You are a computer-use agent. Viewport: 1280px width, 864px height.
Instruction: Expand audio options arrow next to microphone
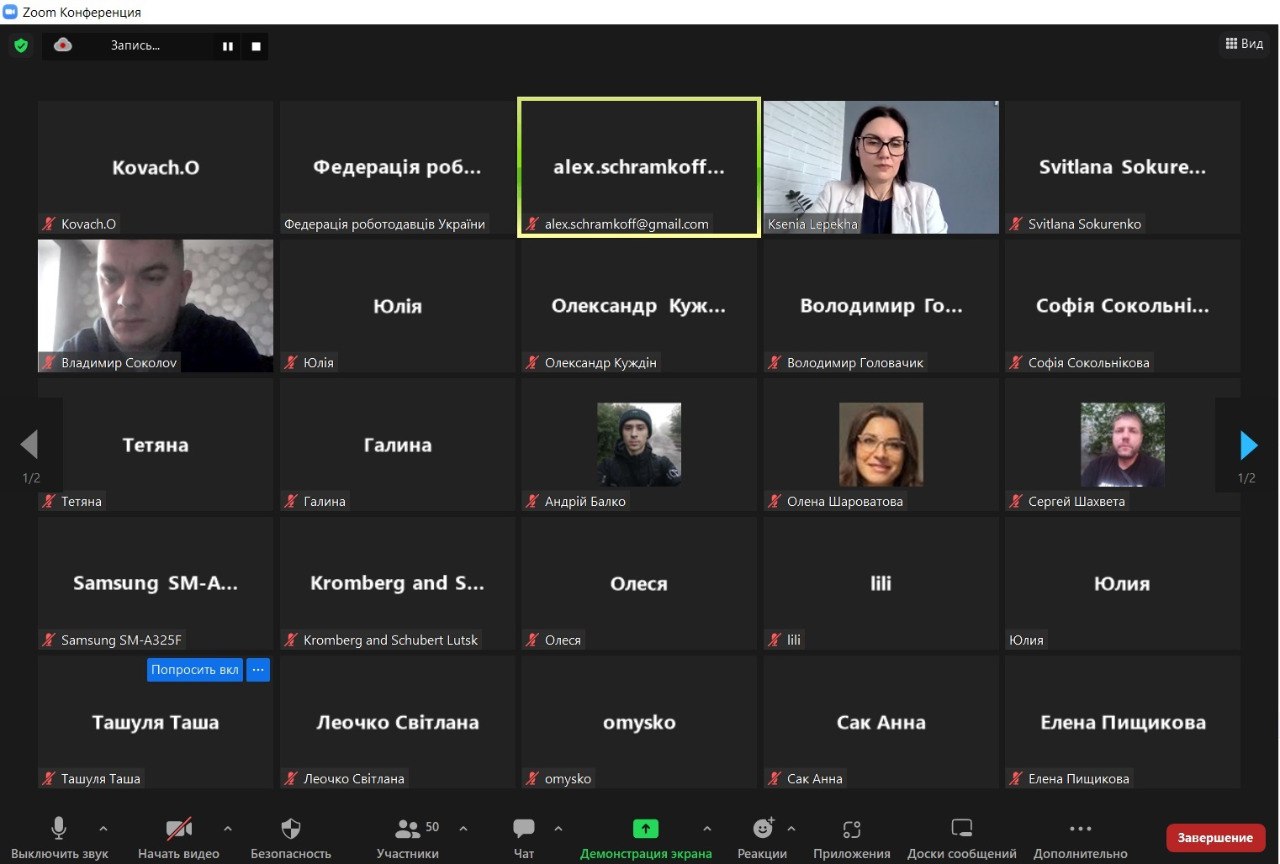tap(103, 829)
